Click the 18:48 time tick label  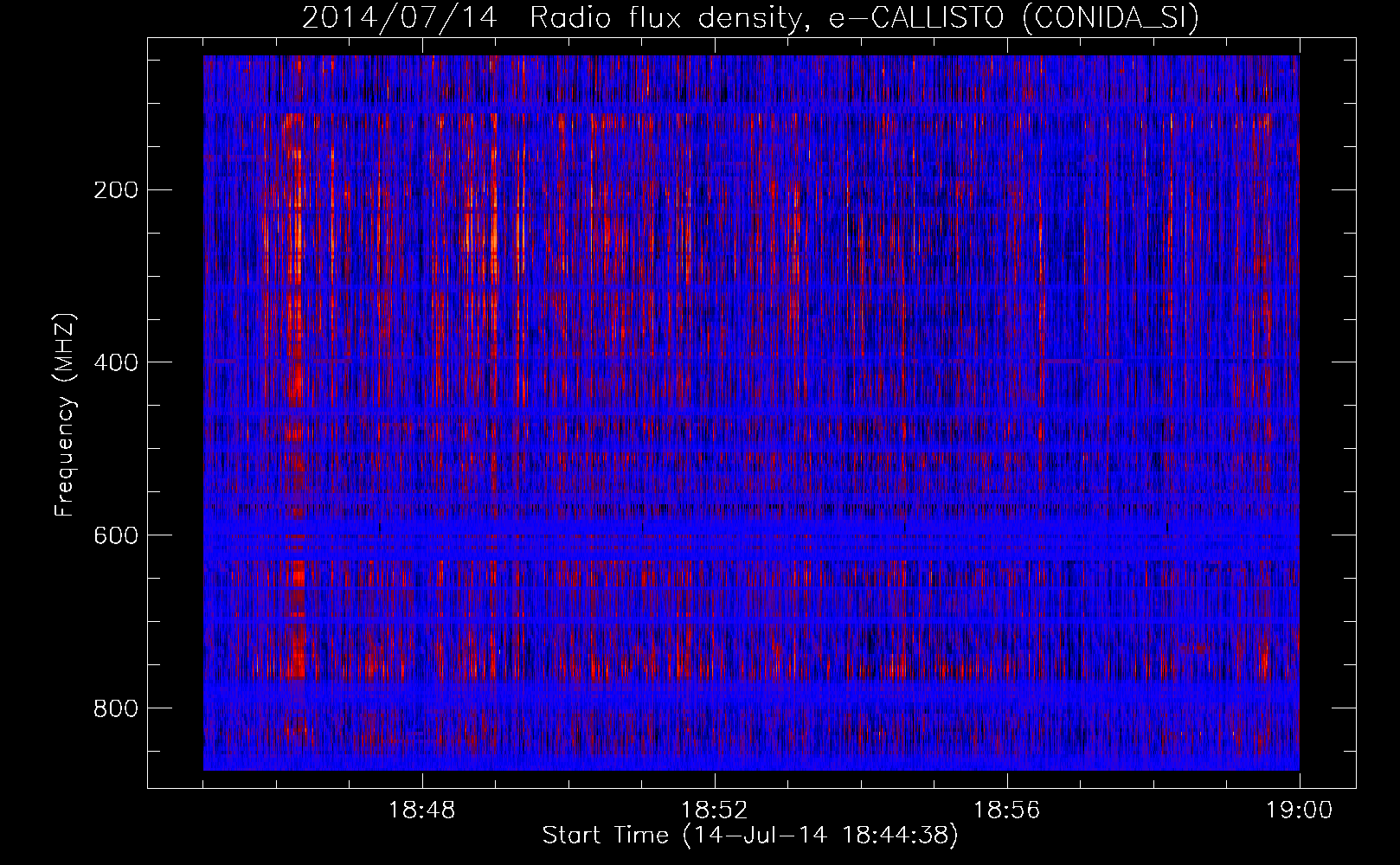(422, 811)
